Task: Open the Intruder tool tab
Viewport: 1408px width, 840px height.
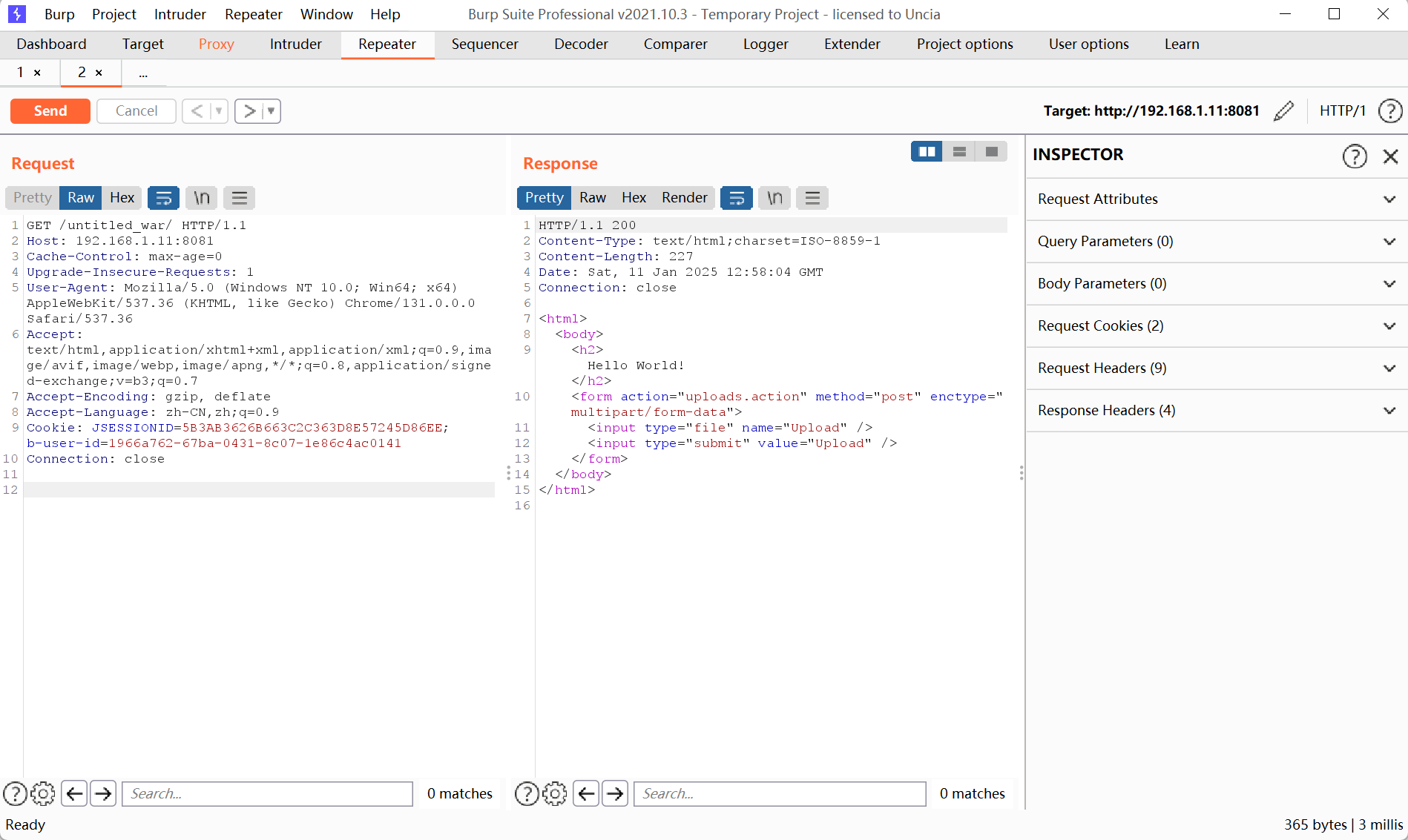Action: click(295, 44)
